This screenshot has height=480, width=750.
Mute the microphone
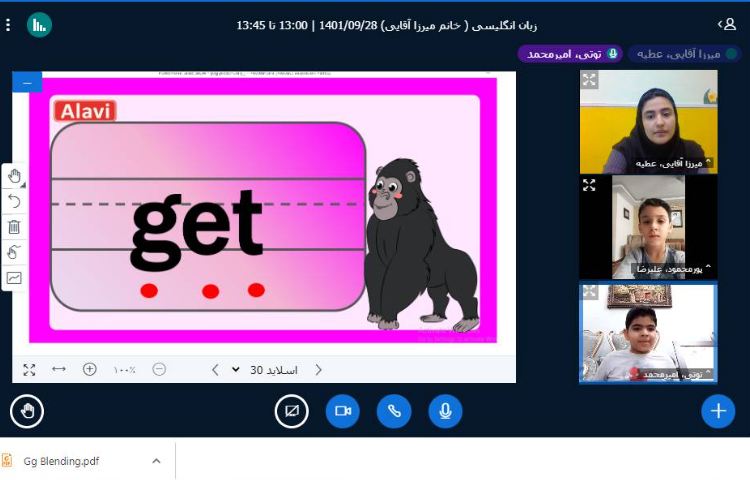click(x=445, y=411)
